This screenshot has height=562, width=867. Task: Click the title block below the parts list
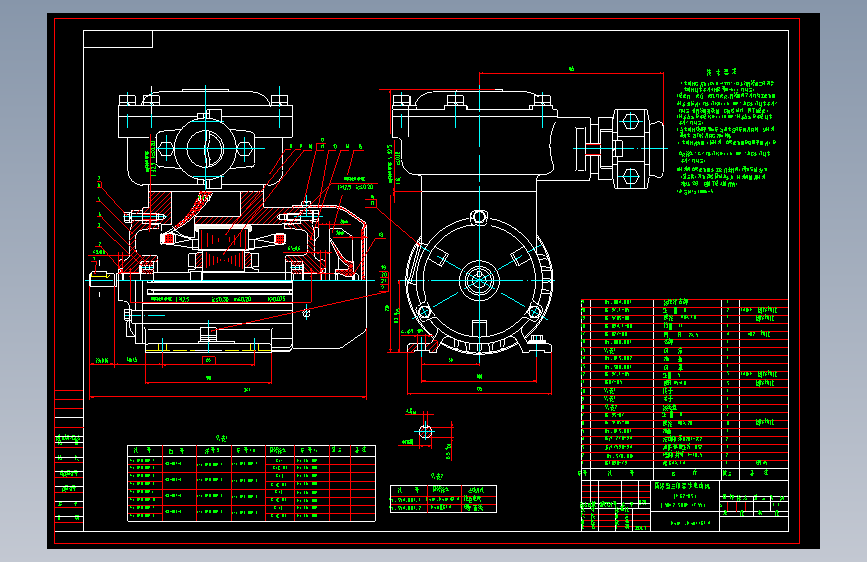(x=685, y=506)
